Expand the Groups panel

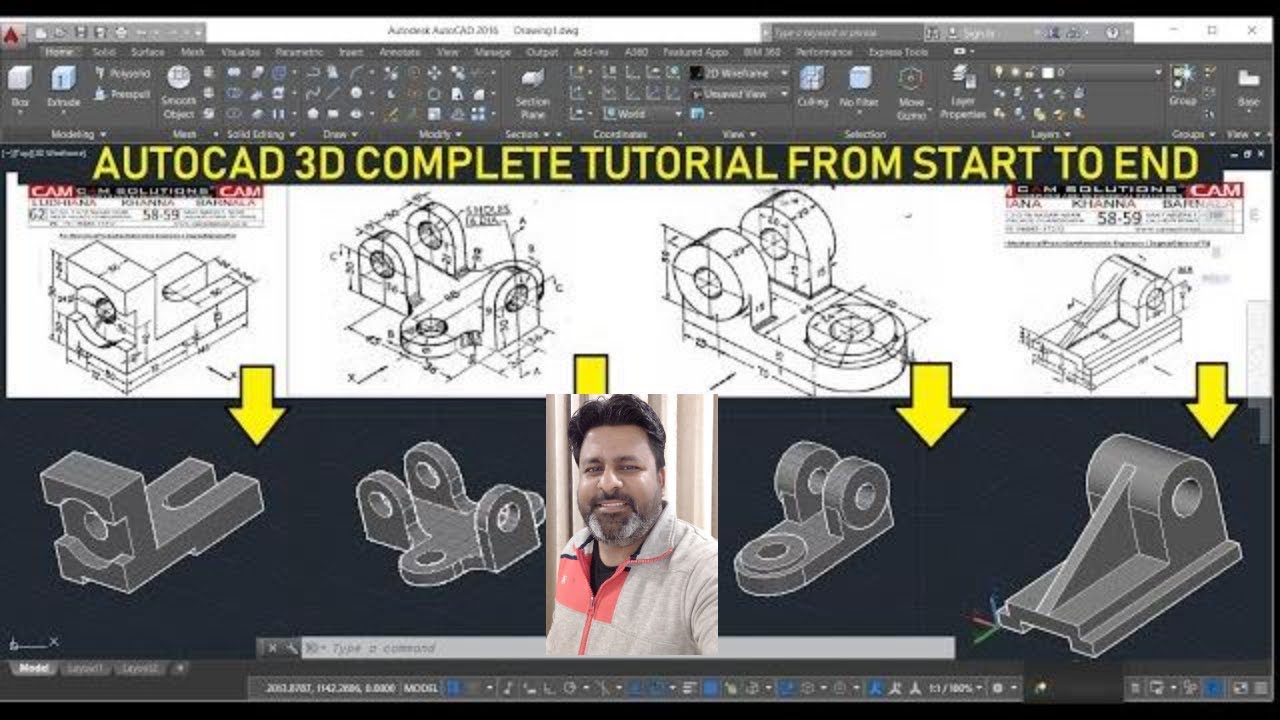1192,134
